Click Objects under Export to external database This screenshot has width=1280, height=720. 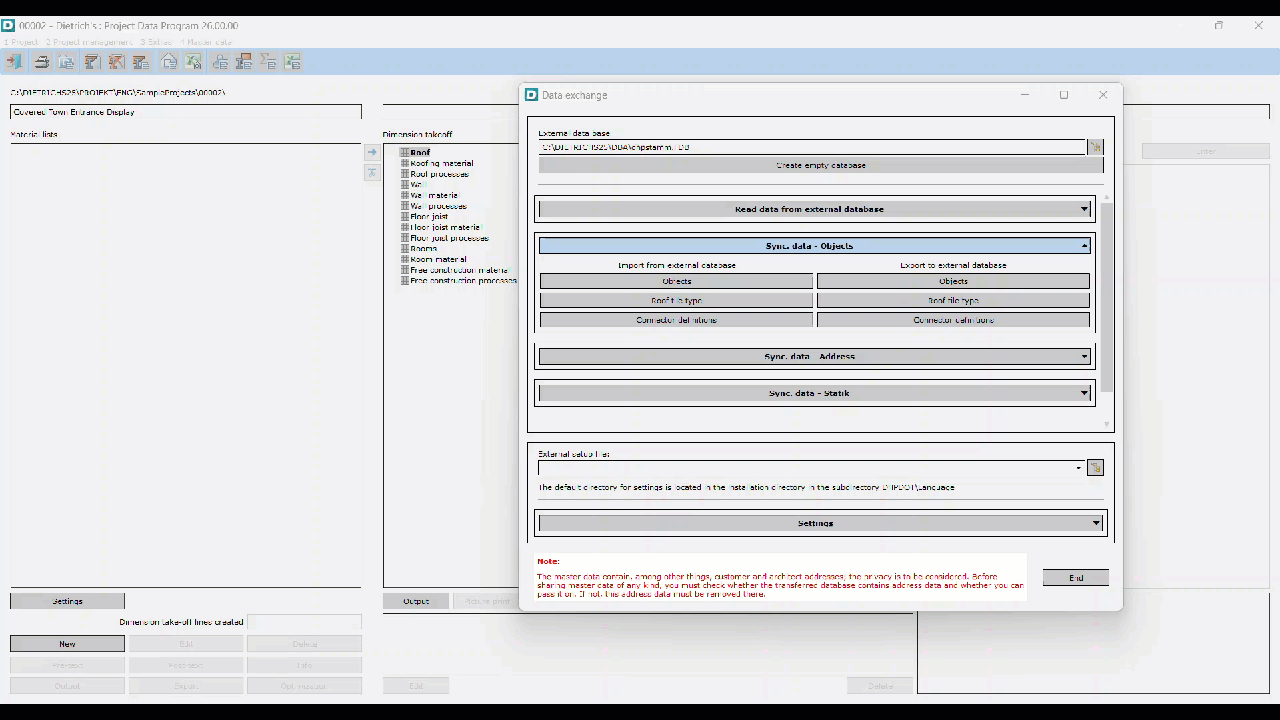pyautogui.click(x=953, y=282)
